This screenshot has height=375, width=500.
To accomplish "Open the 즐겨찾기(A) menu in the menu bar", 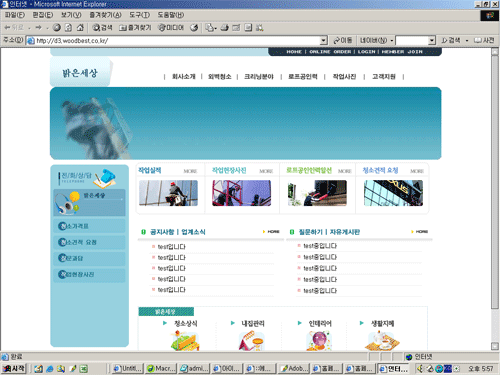I will 105,15.
